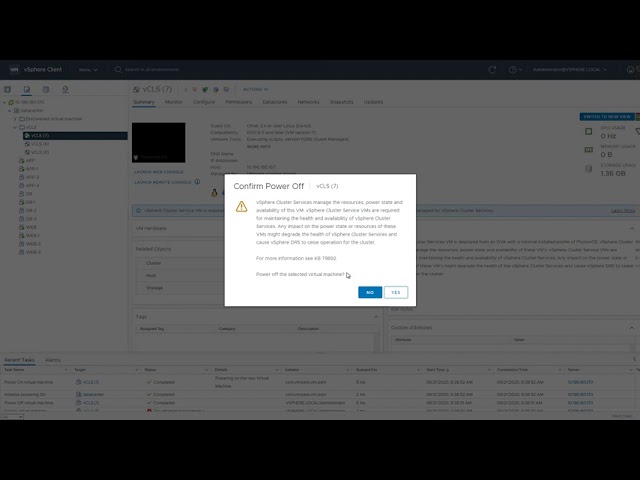The width and height of the screenshot is (640, 480).
Task: Click the search magnifier icon
Action: pyautogui.click(x=118, y=70)
